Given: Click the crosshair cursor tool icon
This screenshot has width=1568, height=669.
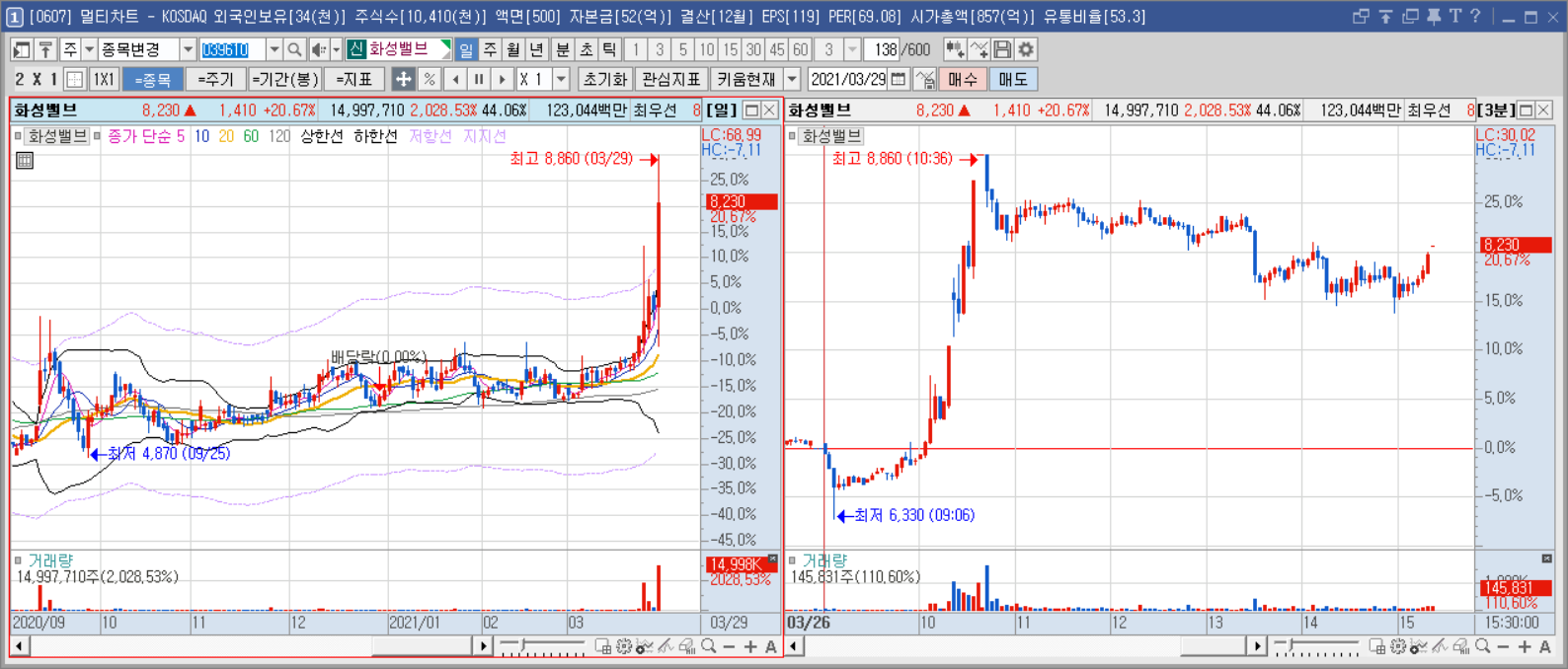Looking at the screenshot, I should (x=403, y=79).
